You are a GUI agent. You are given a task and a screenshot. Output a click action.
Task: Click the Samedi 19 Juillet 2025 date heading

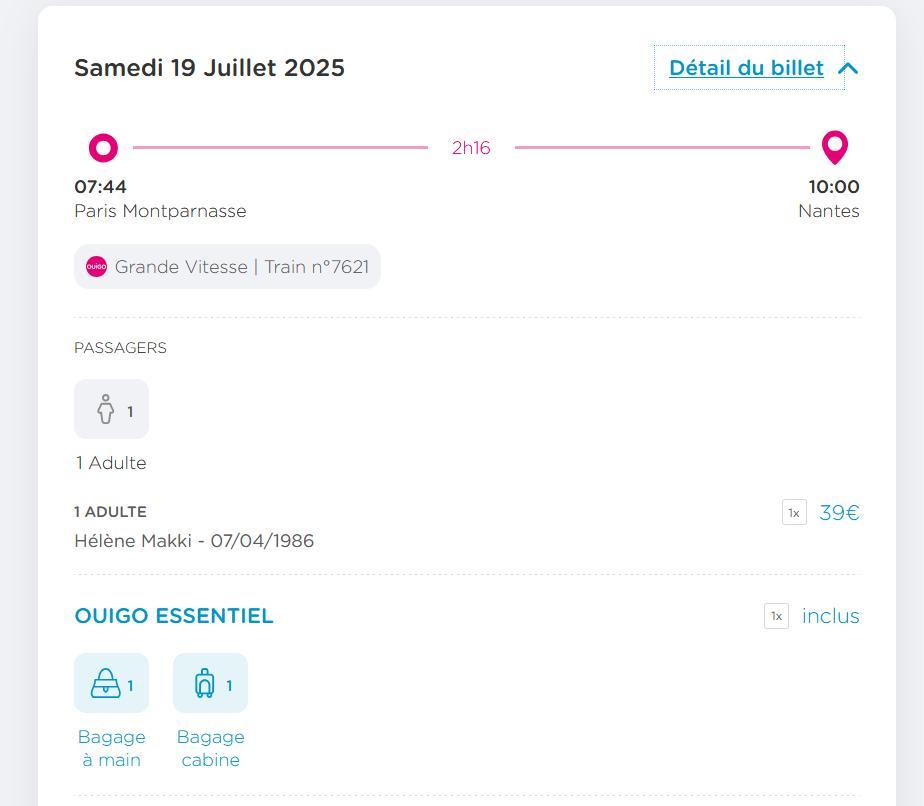pyautogui.click(x=209, y=68)
